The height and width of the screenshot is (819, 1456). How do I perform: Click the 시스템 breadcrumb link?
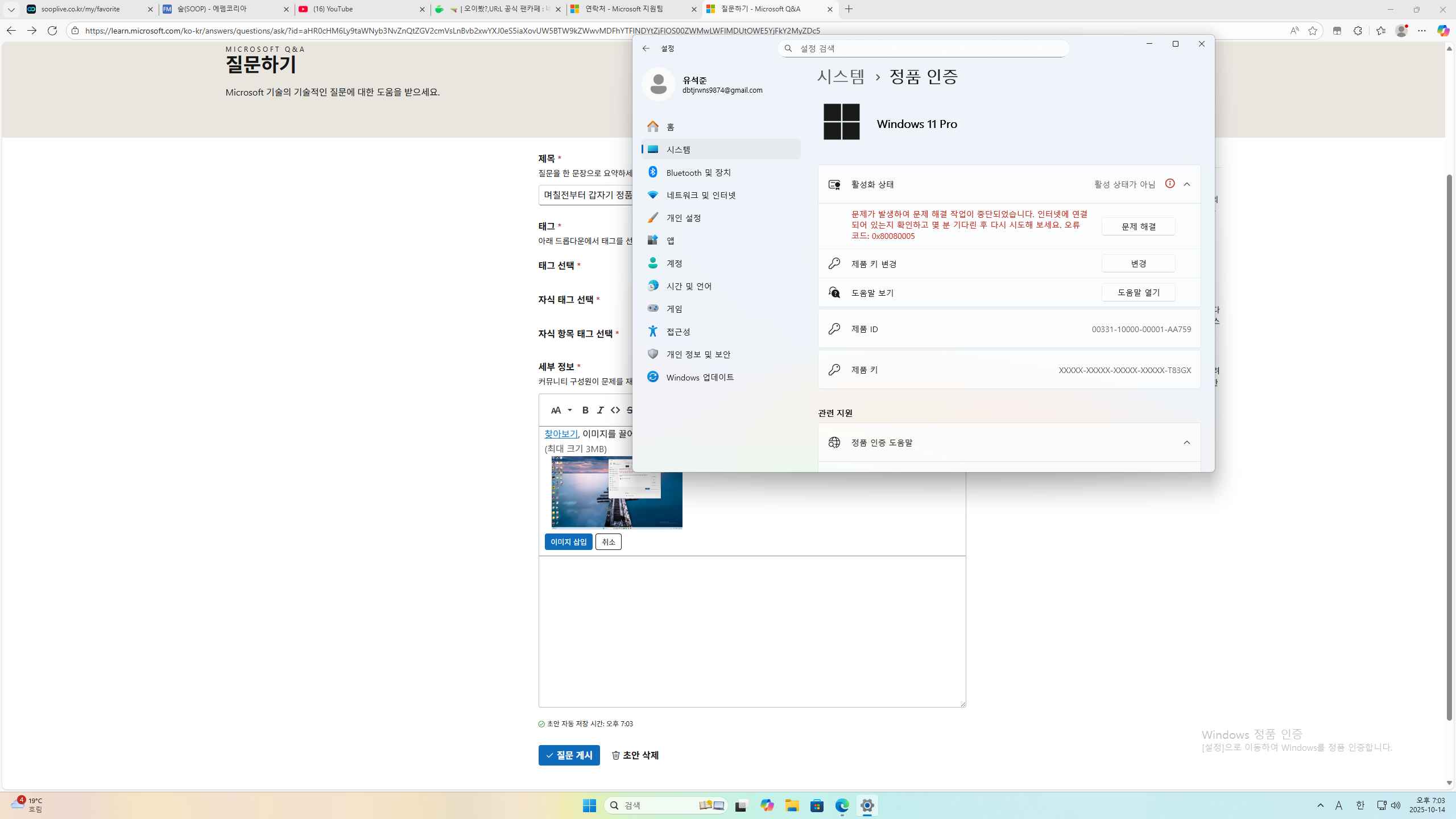coord(841,76)
